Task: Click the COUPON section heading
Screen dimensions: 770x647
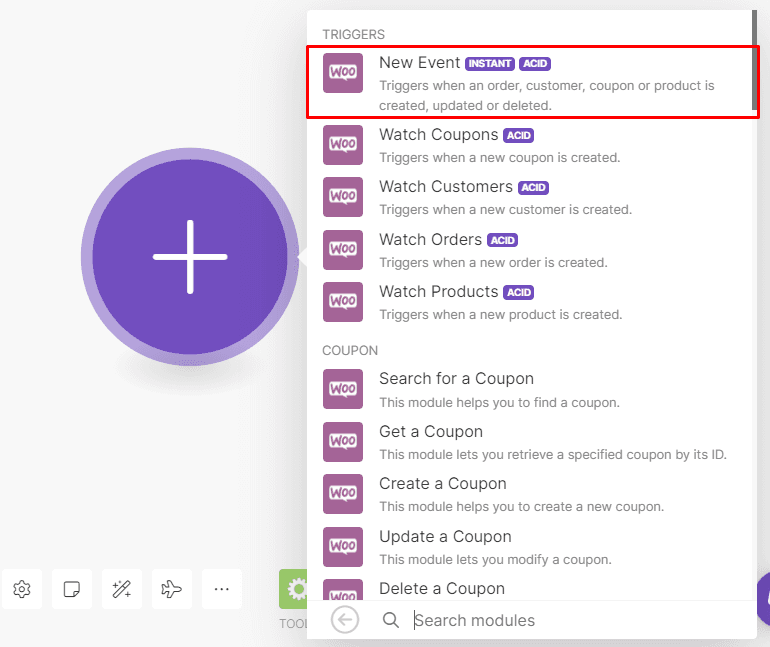Action: [350, 350]
